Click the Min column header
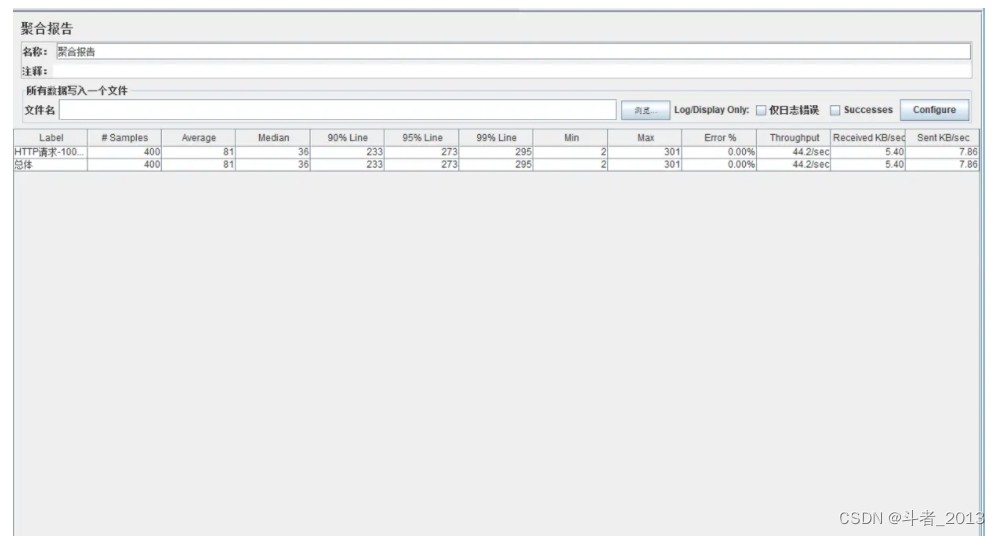The width and height of the screenshot is (1000, 536). click(571, 138)
